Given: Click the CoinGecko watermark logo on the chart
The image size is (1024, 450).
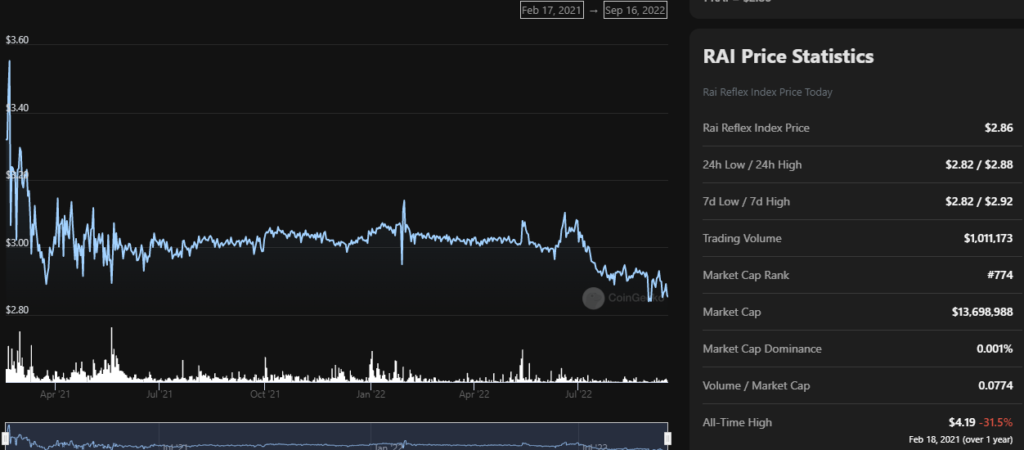Looking at the screenshot, I should tap(593, 297).
